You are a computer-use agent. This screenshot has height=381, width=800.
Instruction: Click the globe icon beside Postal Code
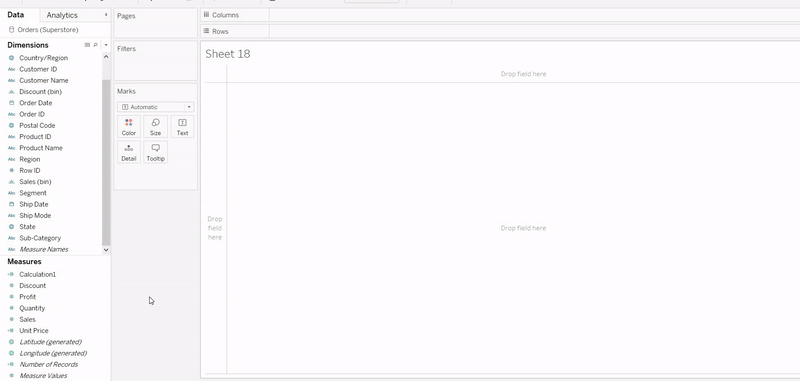pyautogui.click(x=11, y=125)
